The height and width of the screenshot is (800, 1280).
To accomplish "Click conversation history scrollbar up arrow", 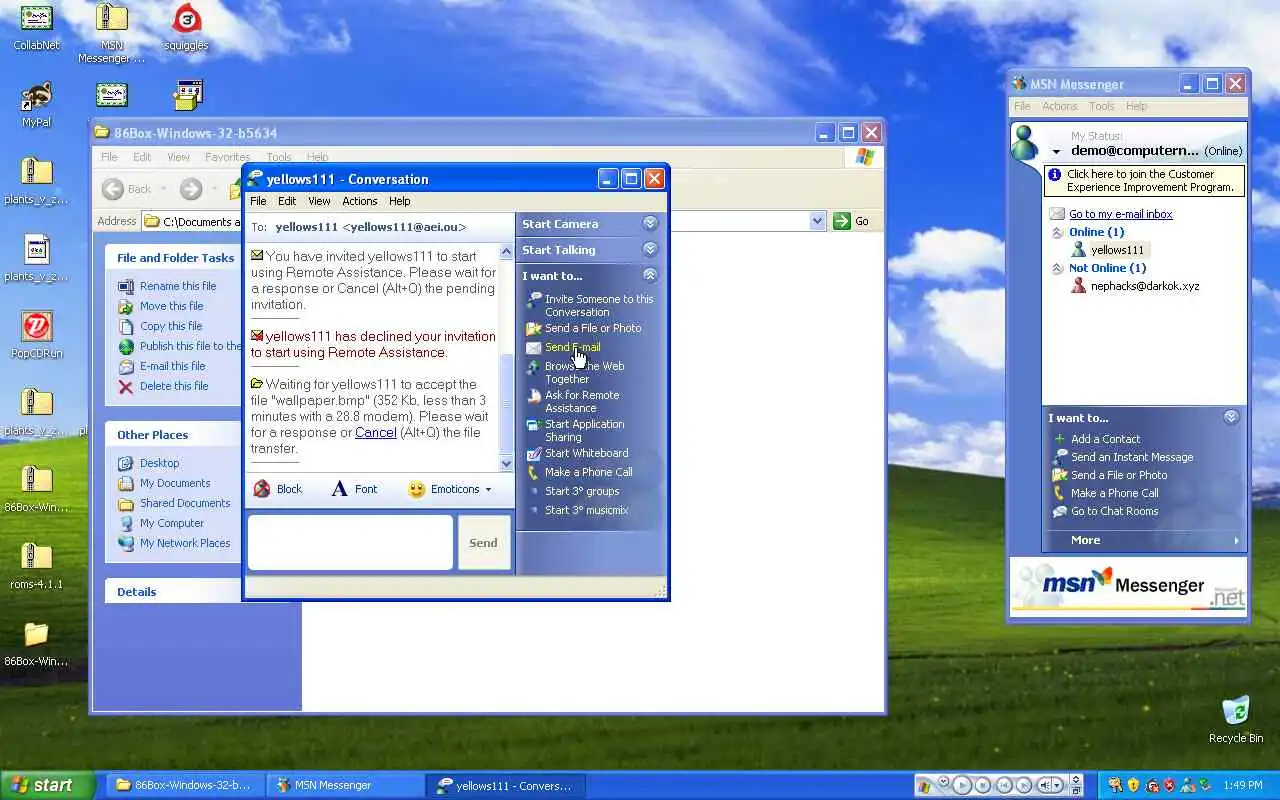I will (506, 252).
